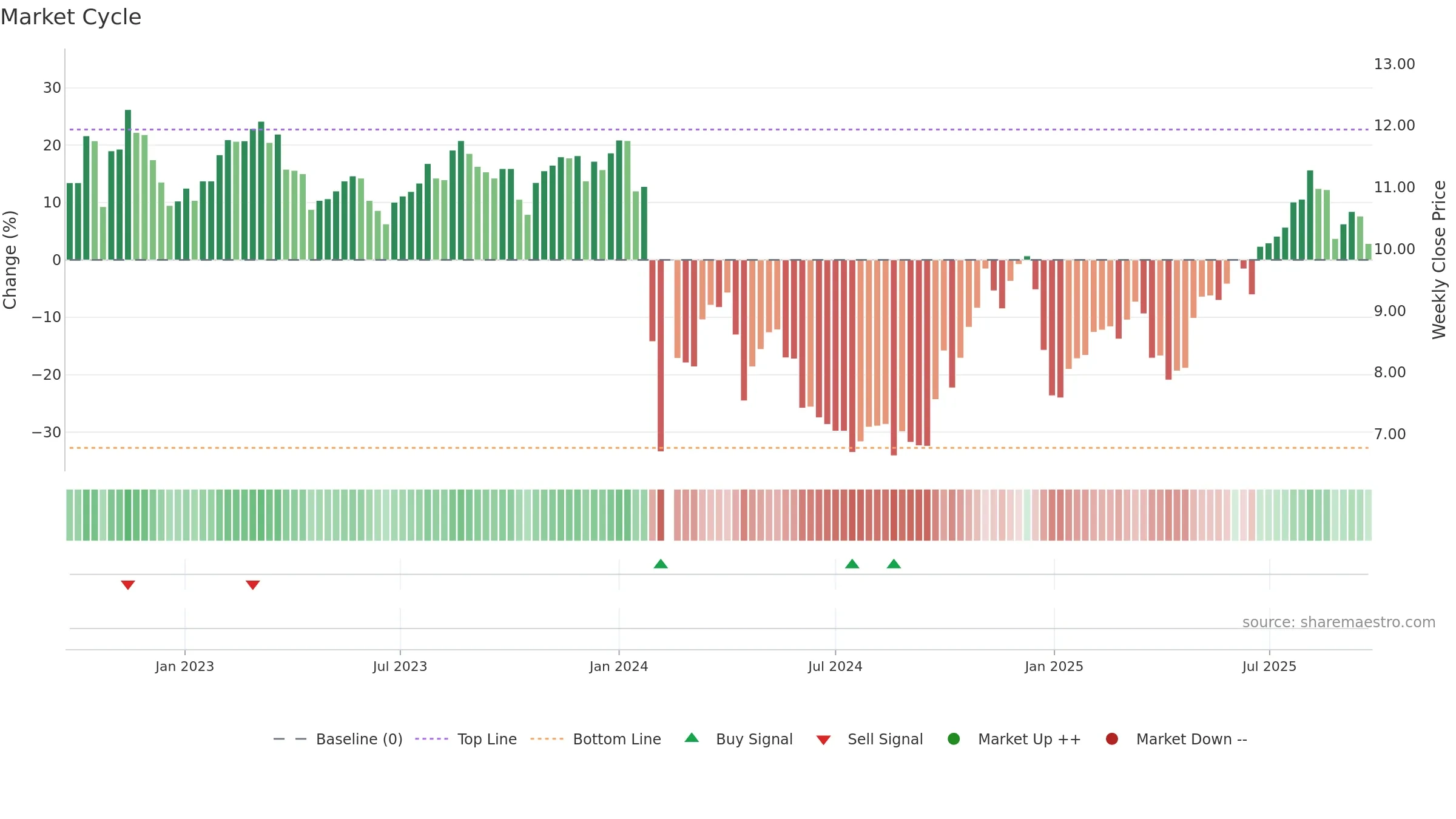Click the Change (%) axis title

pos(10,260)
